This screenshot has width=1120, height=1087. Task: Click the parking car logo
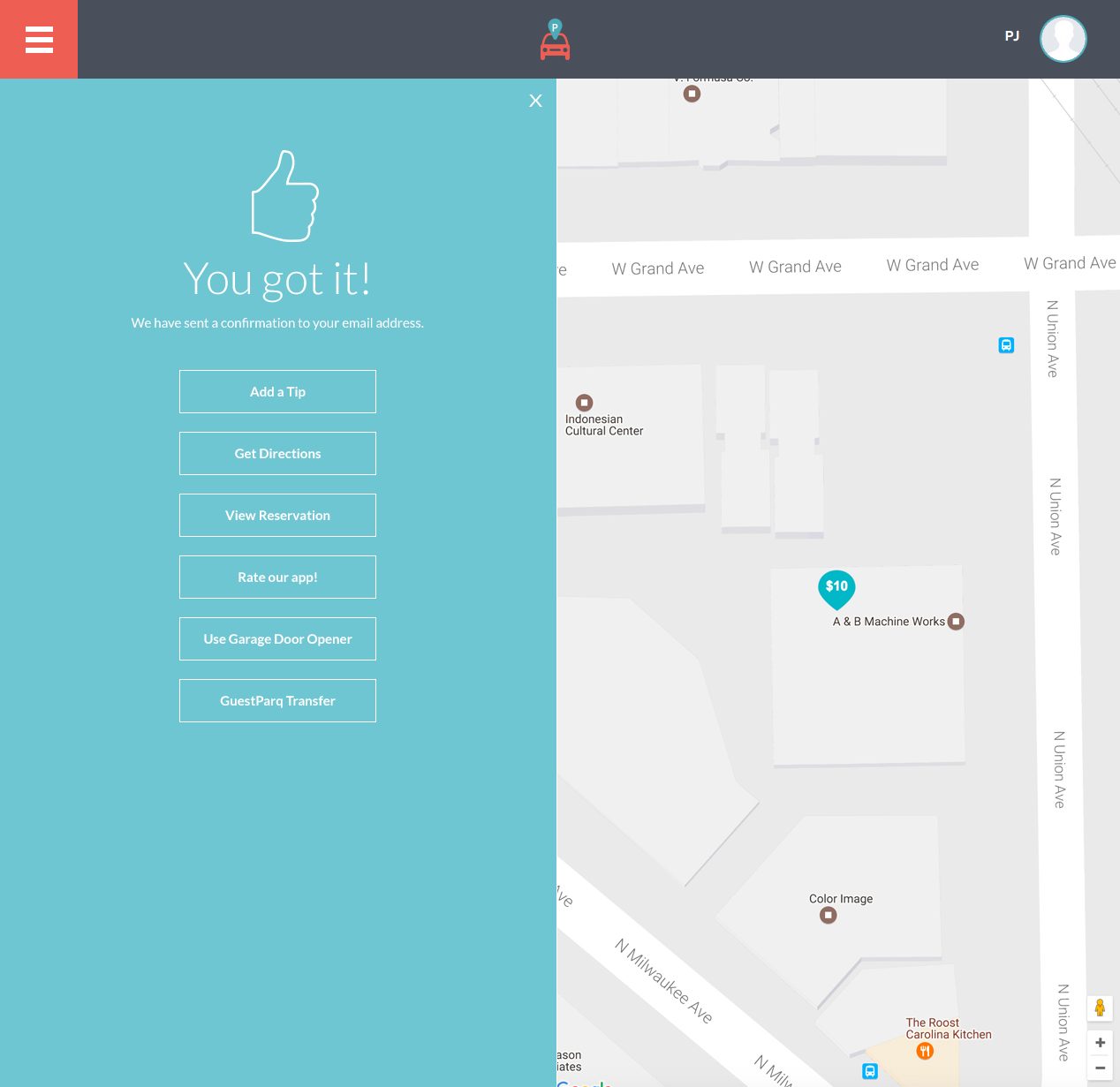(555, 41)
